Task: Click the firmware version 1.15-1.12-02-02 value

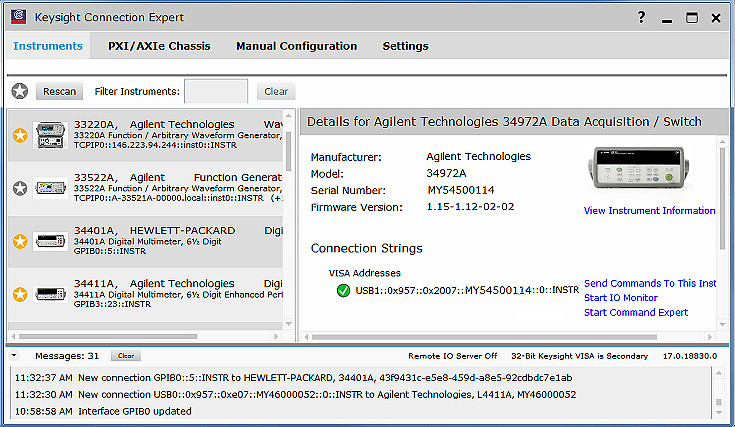Action: 470,207
